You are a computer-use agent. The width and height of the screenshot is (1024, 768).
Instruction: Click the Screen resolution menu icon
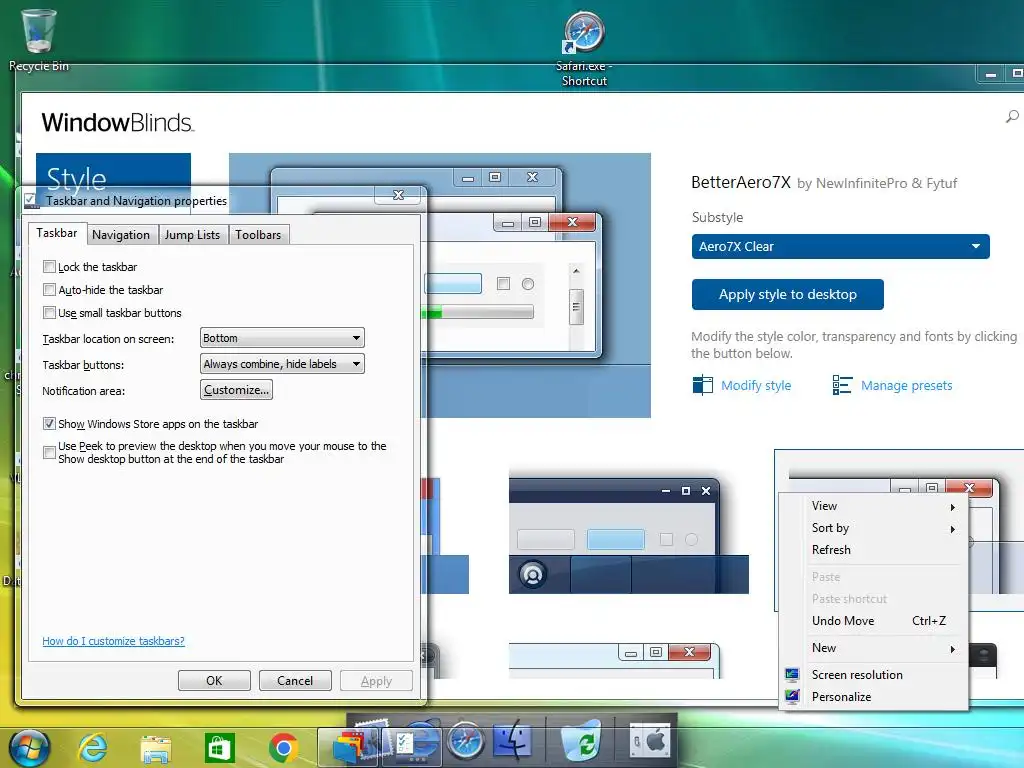point(792,675)
